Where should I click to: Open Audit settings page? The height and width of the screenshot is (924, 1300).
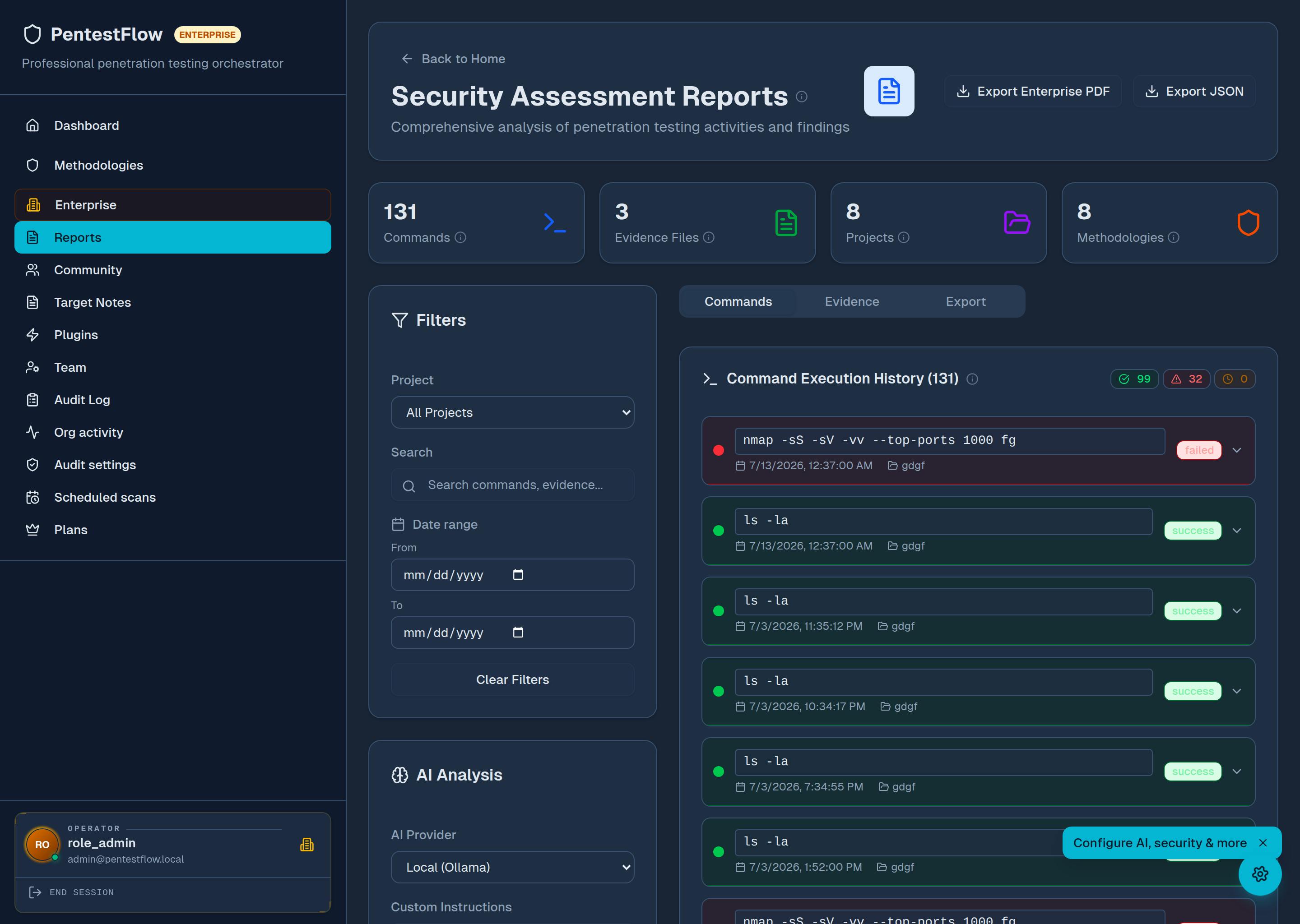[172, 464]
